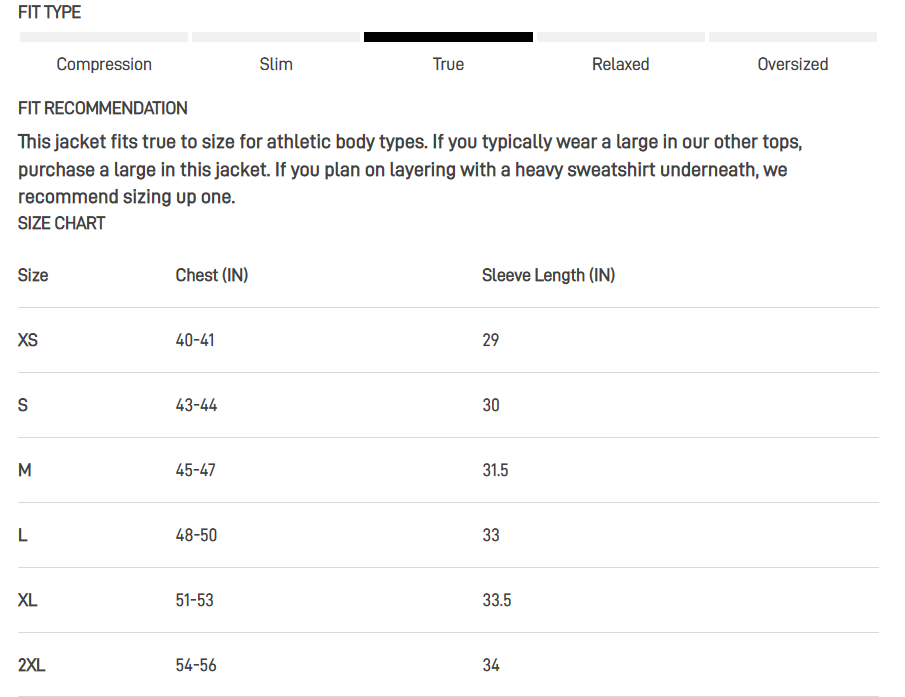Click the Sleeve Length (IN) column header

pyautogui.click(x=548, y=275)
